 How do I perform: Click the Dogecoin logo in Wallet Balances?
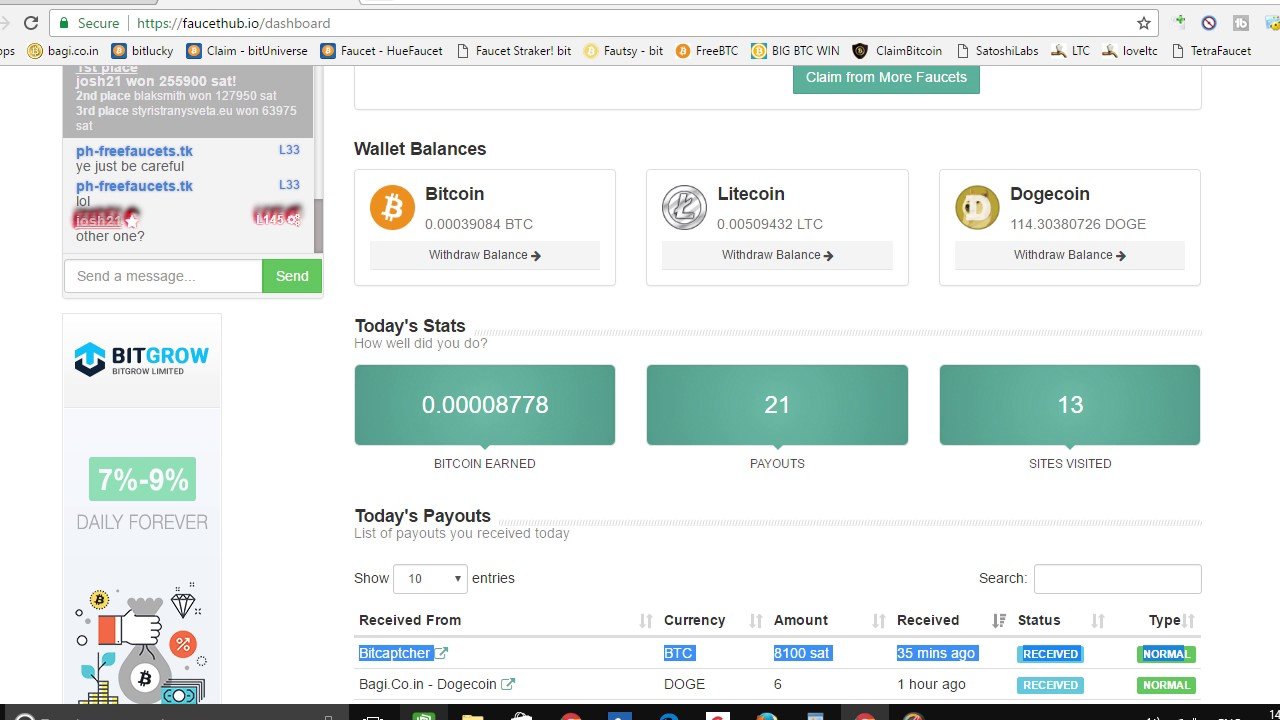pos(977,208)
